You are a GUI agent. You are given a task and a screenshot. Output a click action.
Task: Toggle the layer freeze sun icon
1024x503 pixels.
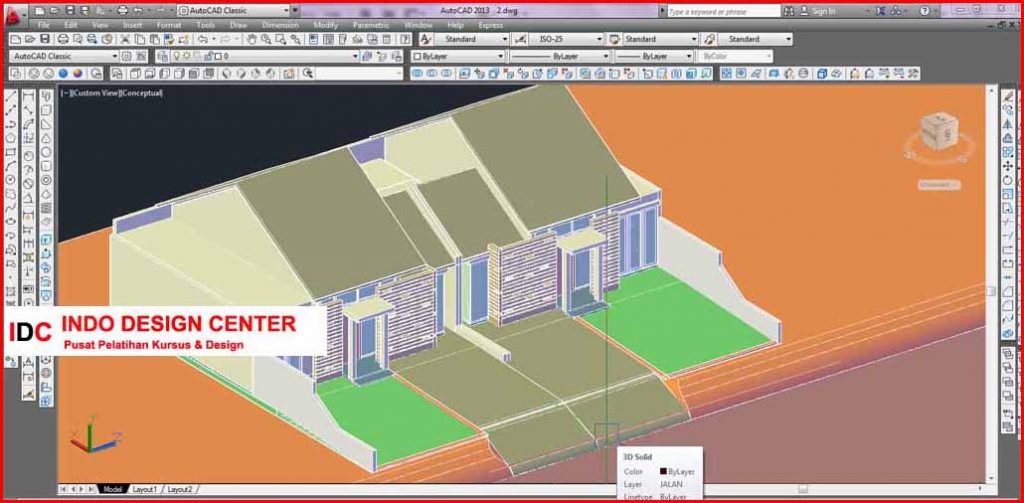[x=187, y=56]
